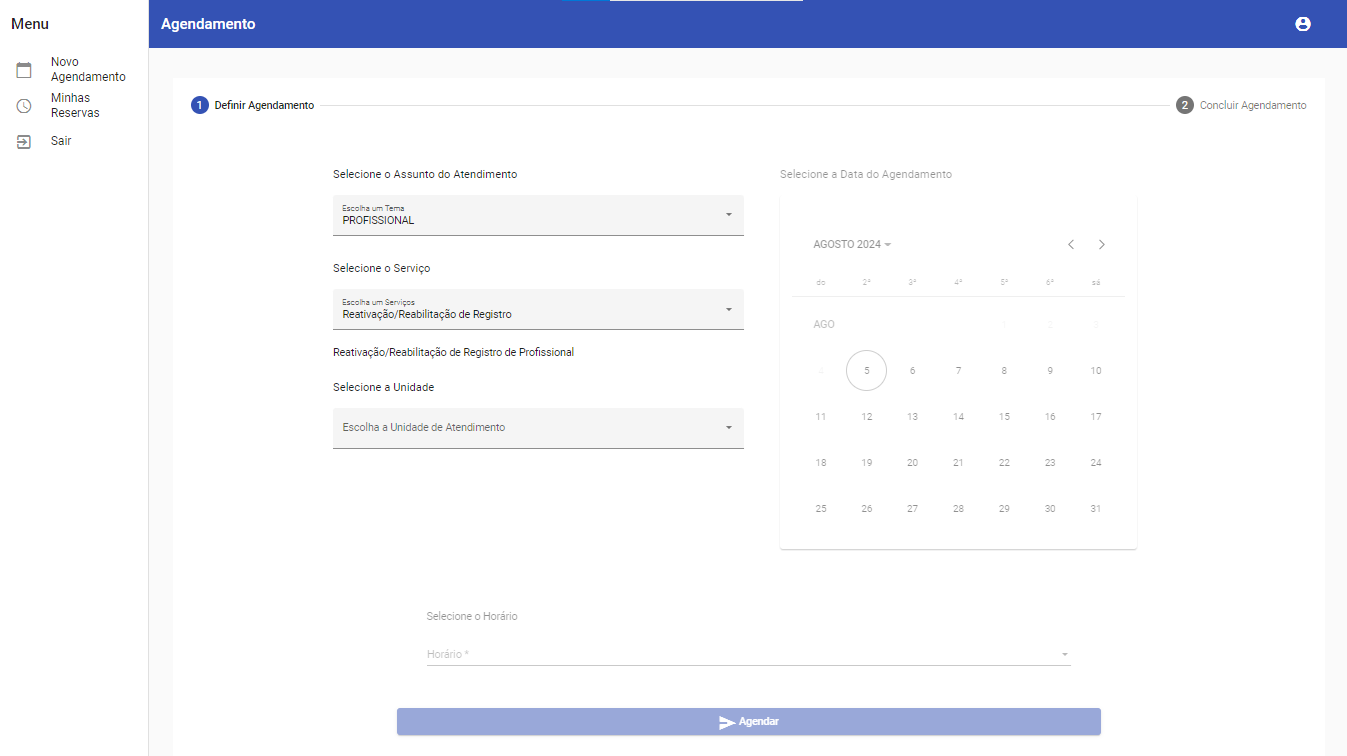Image resolution: width=1347 pixels, height=756 pixels.
Task: Open Minhas Reservas from the menu
Action: pos(75,106)
